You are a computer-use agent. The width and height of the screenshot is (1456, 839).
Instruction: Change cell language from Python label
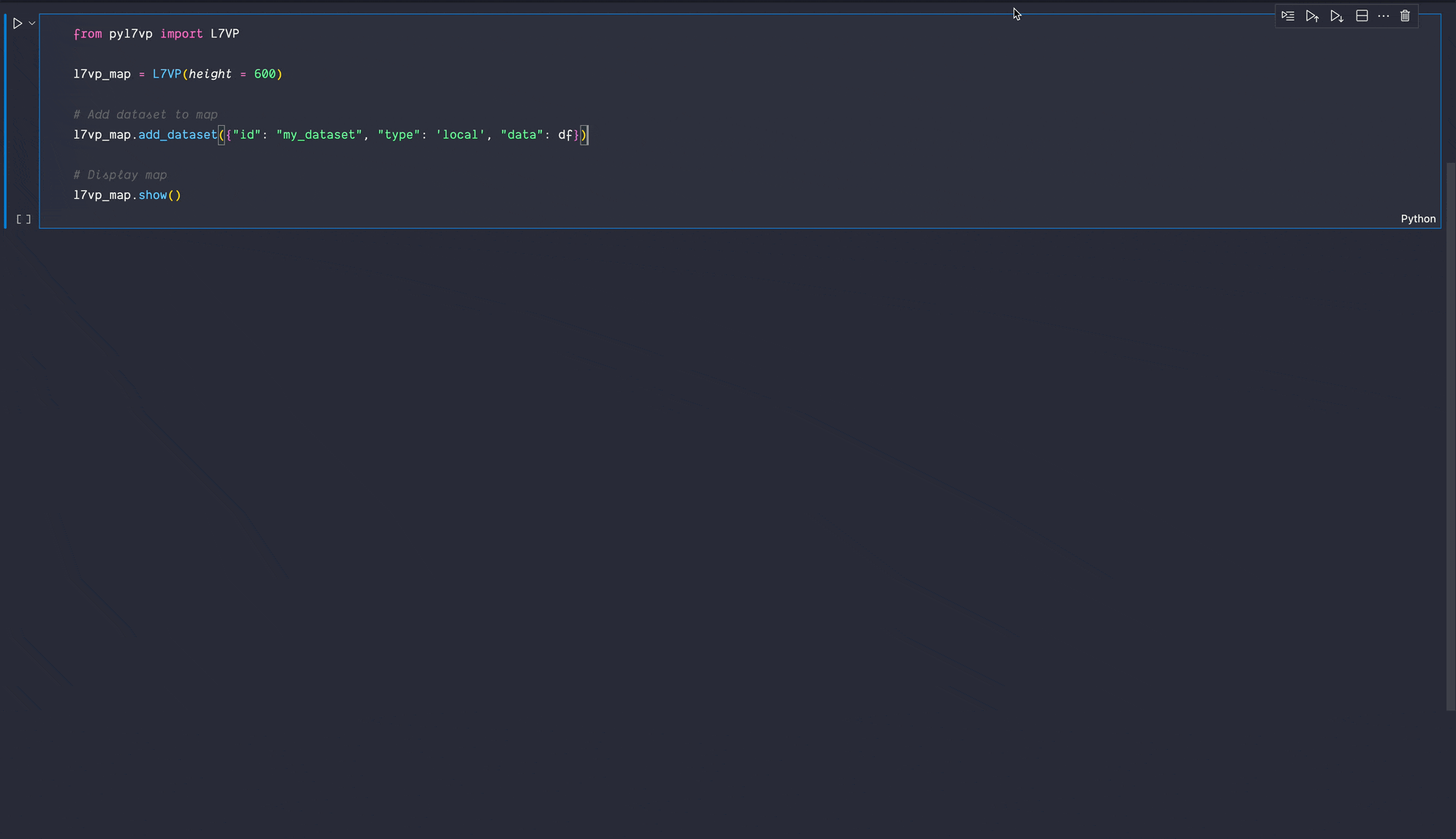1417,219
